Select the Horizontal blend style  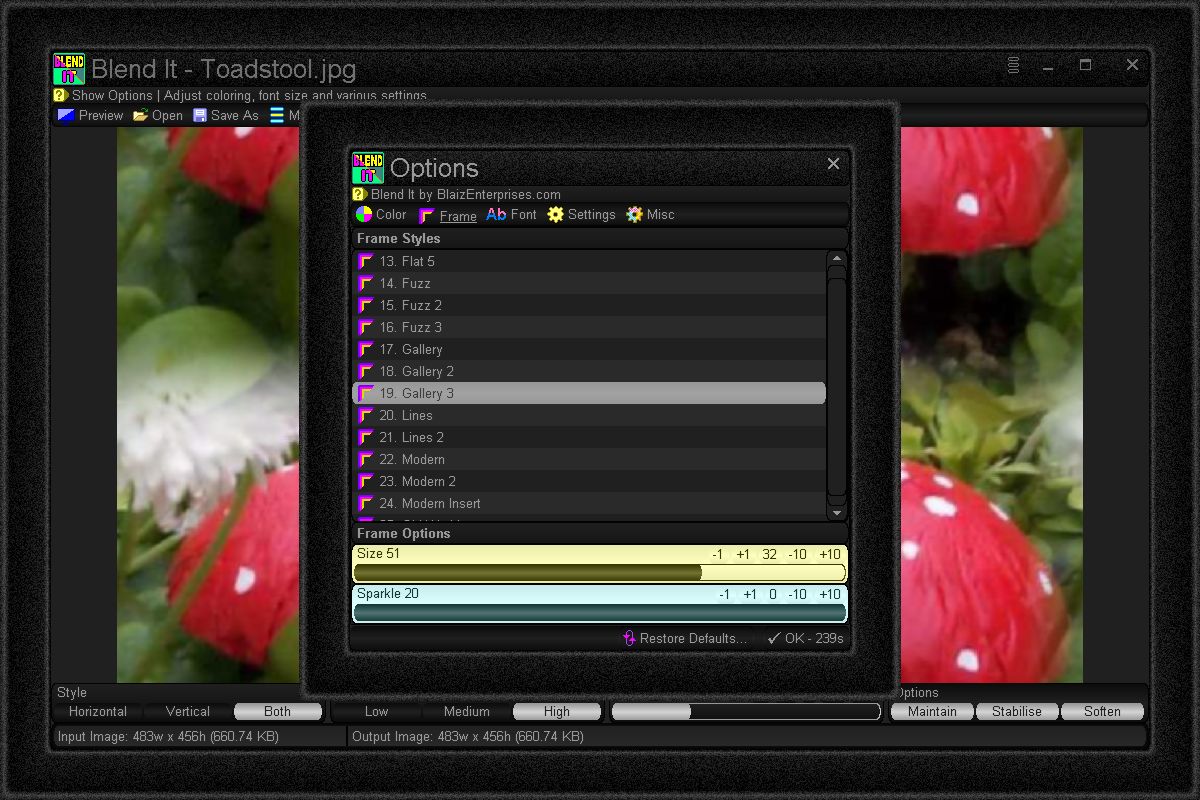98,712
